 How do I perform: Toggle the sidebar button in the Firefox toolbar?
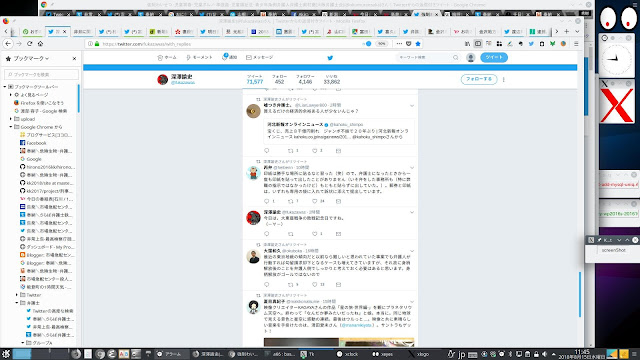(478, 44)
